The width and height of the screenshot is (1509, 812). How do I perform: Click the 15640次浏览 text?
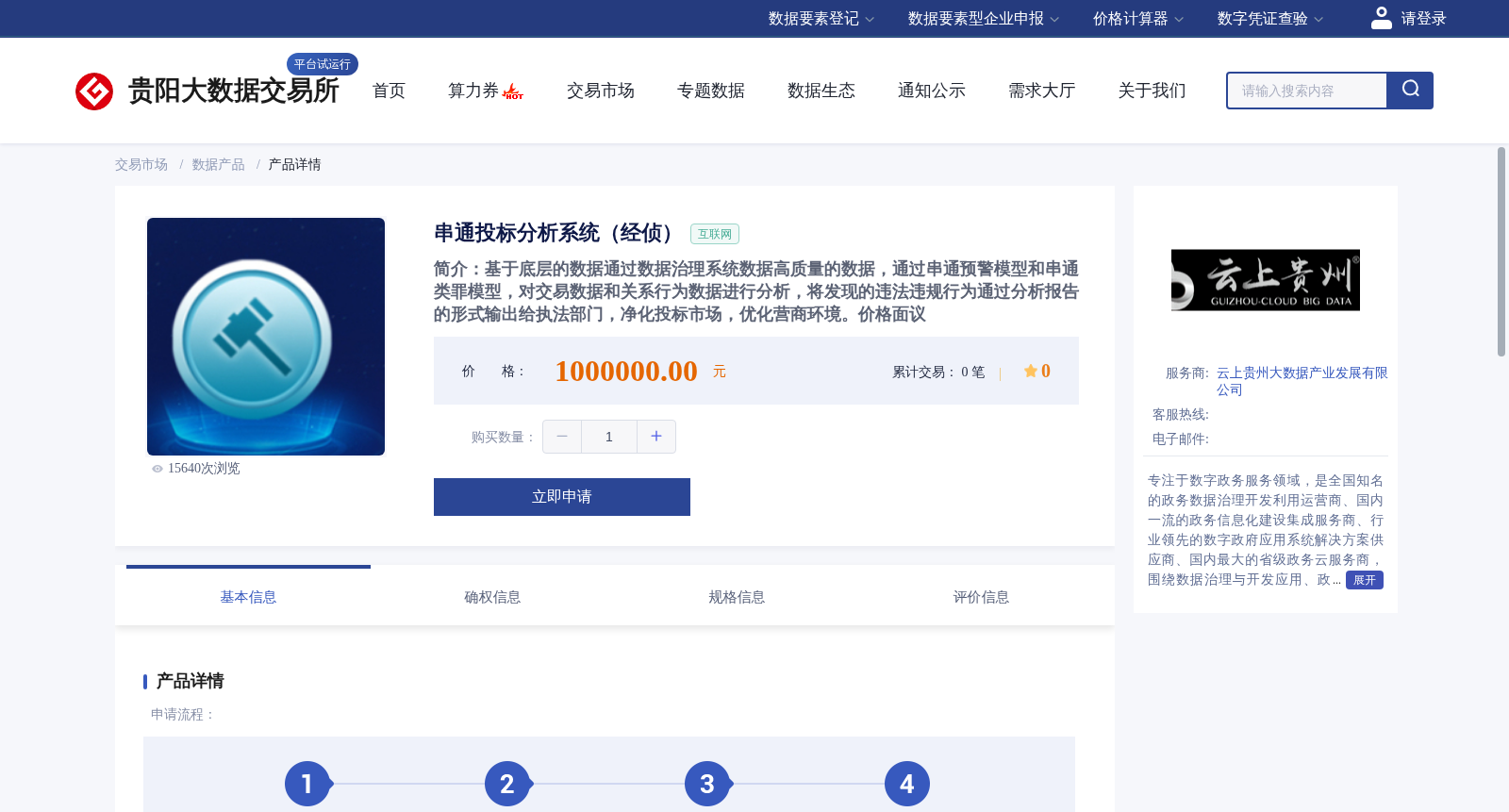(204, 469)
